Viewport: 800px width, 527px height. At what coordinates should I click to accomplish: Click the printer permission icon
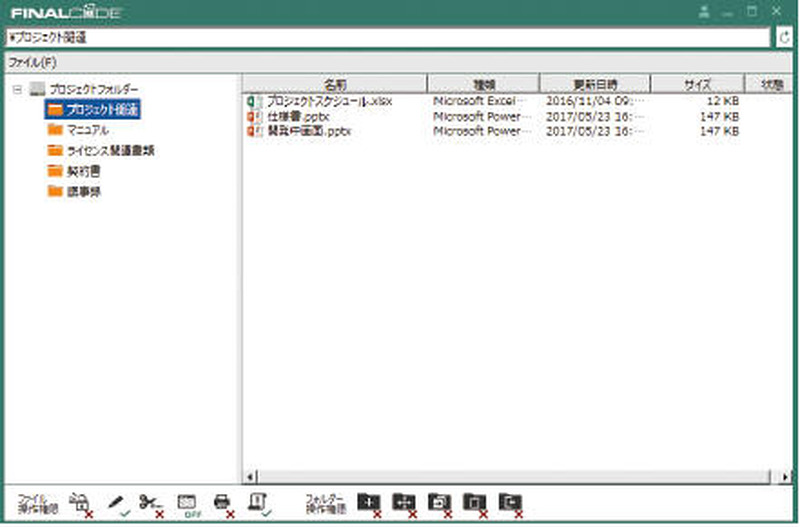click(222, 503)
